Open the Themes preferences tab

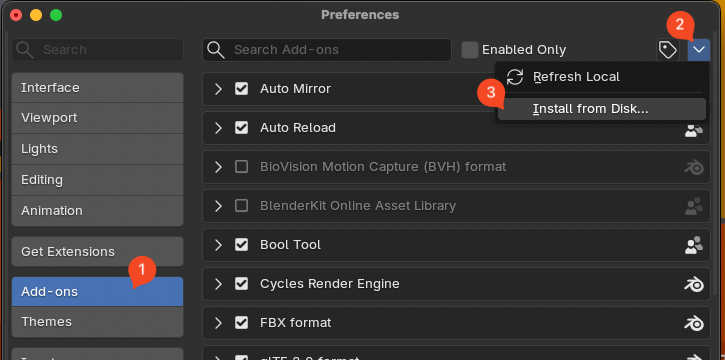98,322
